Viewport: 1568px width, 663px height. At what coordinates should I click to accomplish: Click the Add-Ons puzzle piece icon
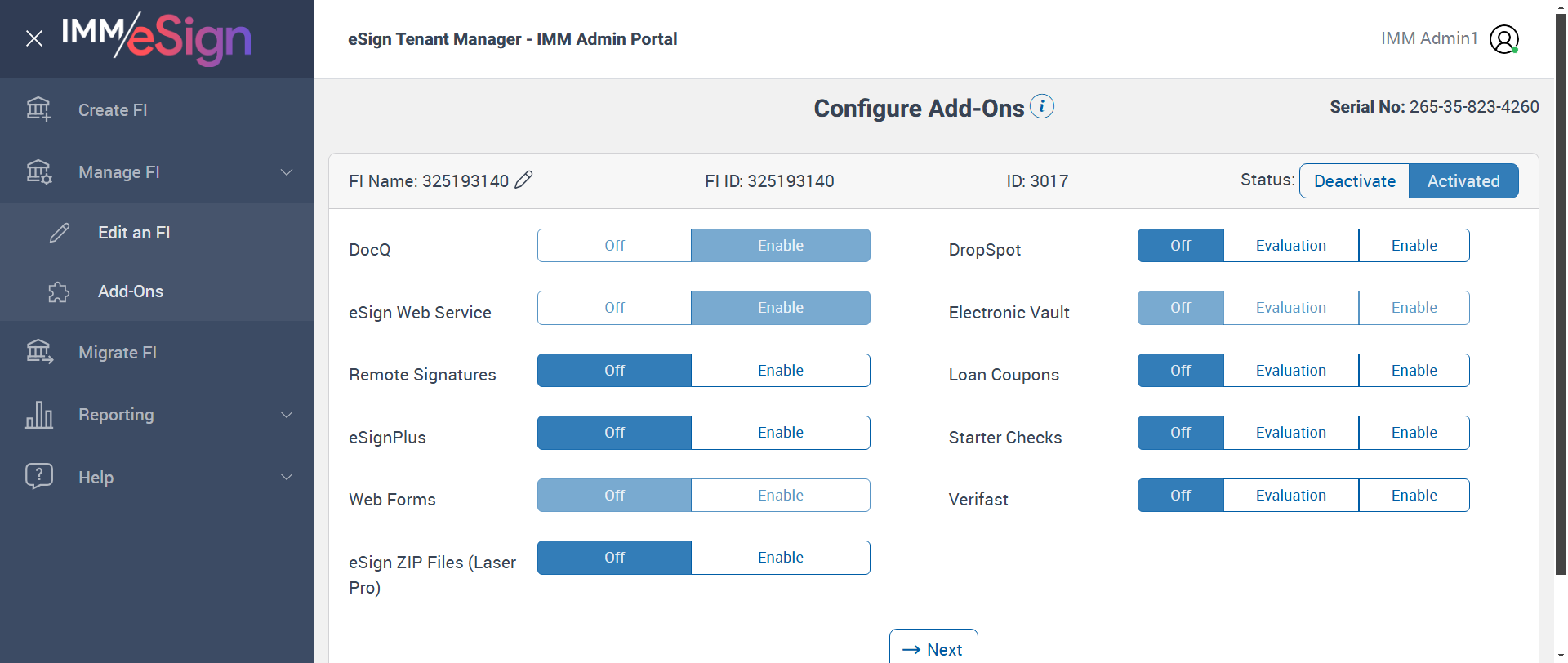(x=59, y=291)
